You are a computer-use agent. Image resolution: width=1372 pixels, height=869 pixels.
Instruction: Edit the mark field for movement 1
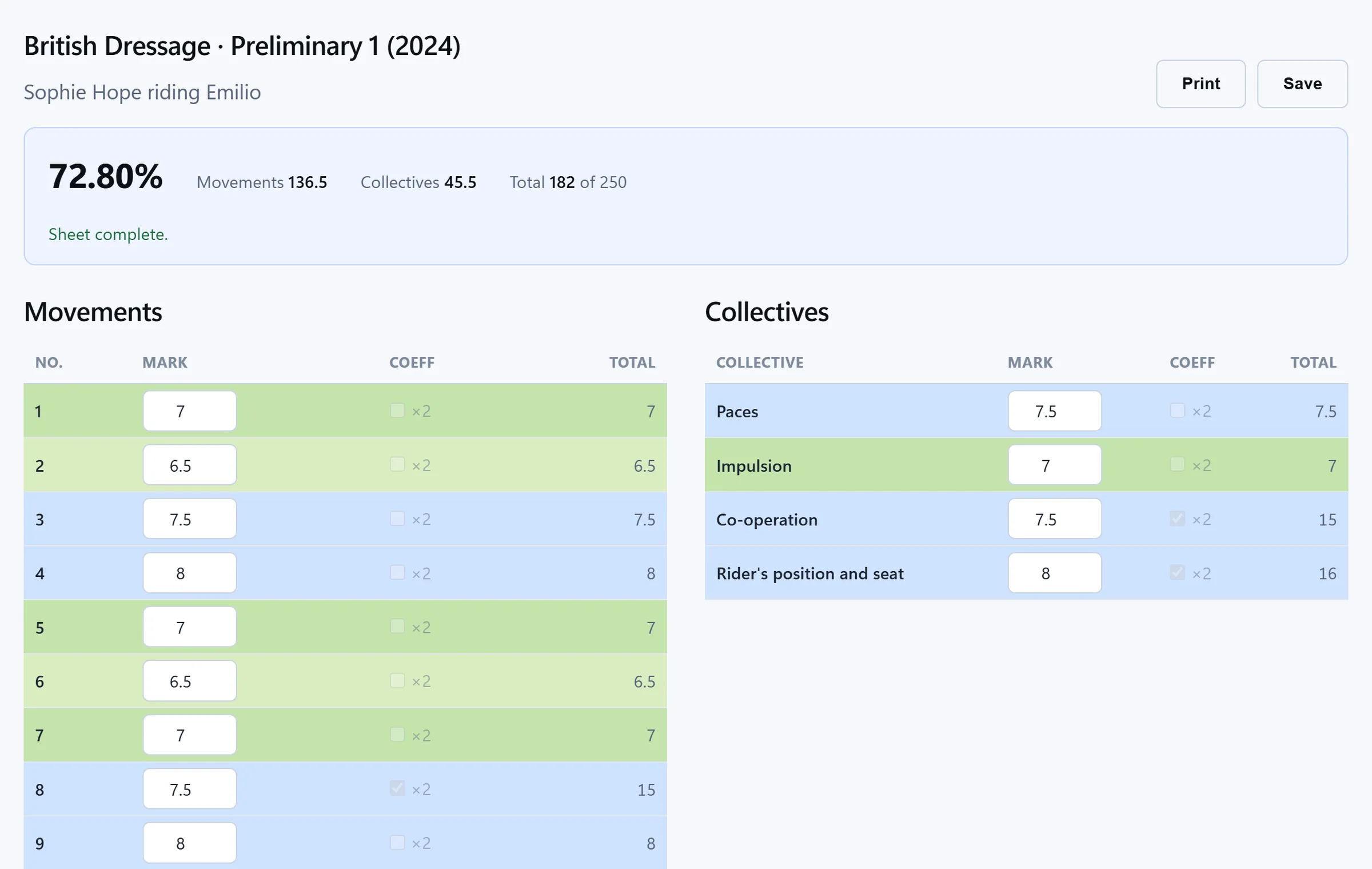pos(190,411)
